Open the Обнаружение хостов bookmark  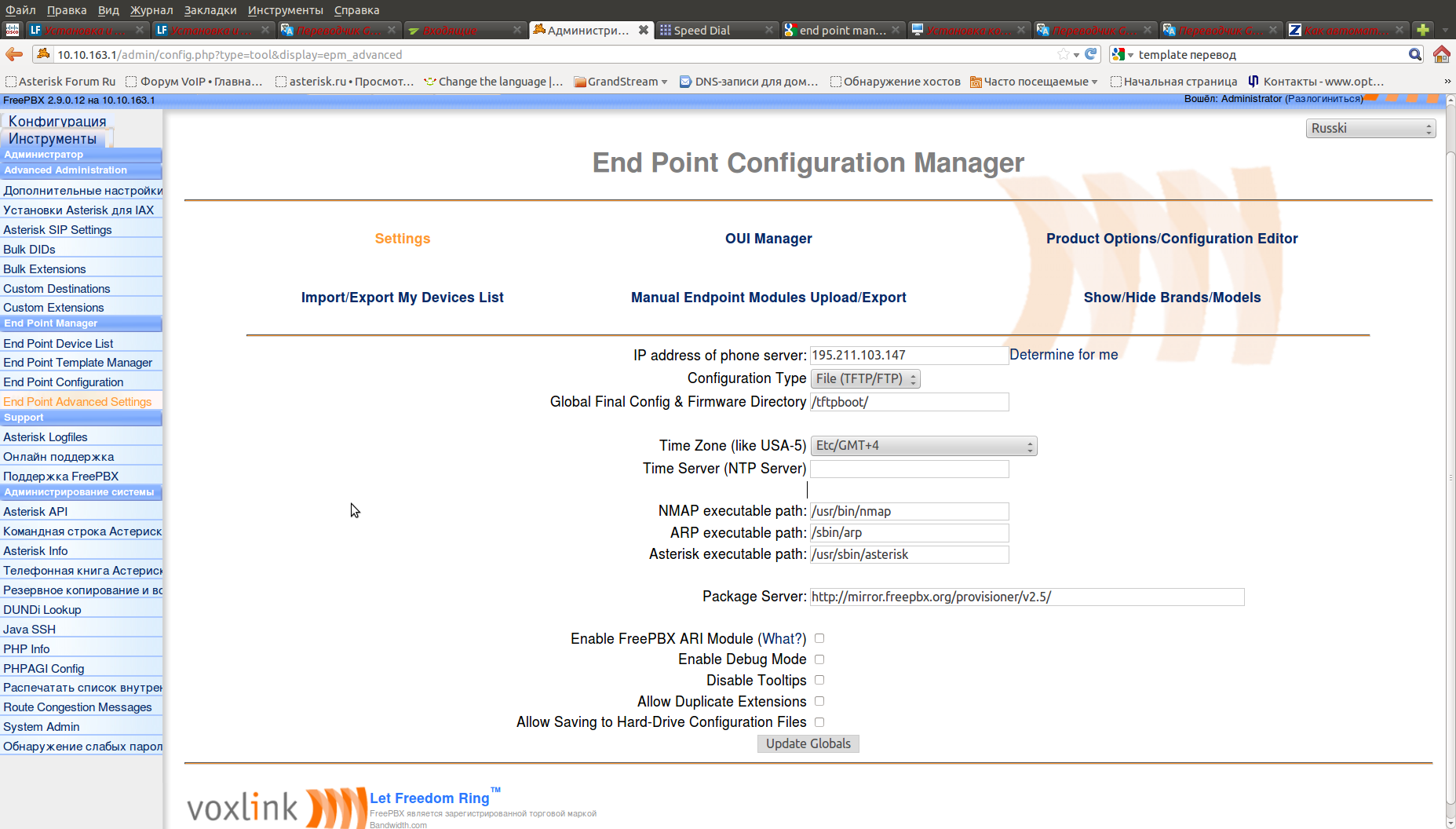[x=896, y=81]
